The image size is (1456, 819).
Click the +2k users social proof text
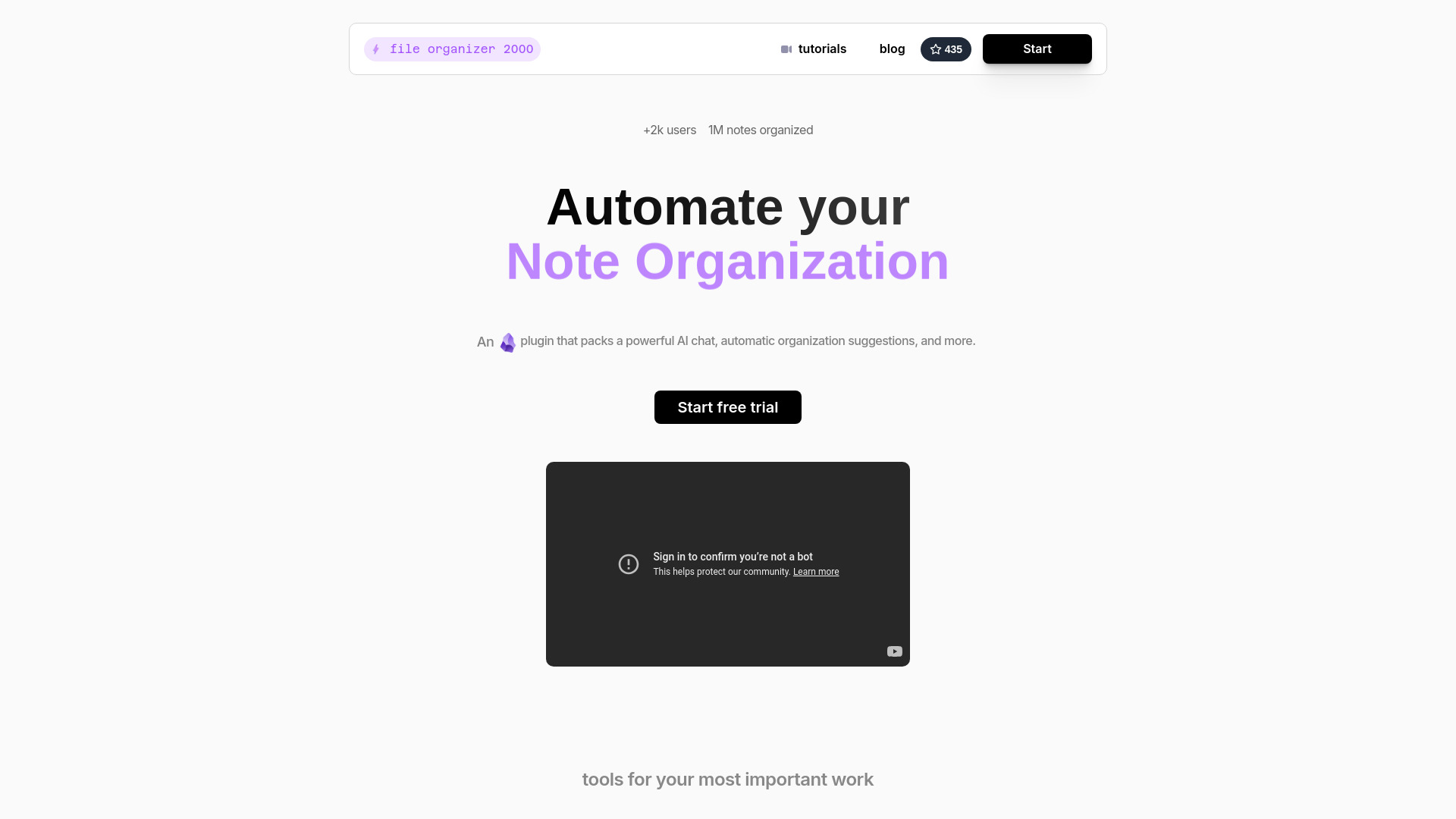click(669, 130)
